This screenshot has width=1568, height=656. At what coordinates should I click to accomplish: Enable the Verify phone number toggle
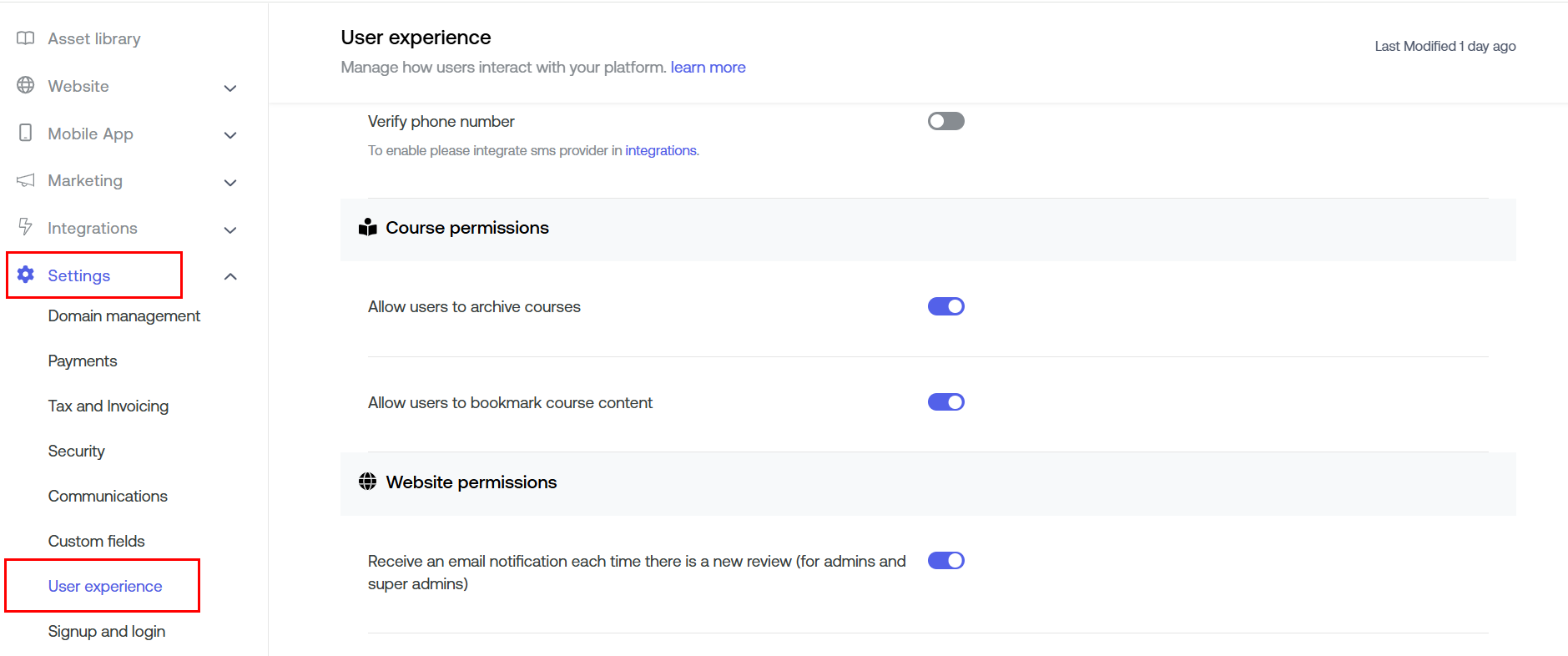[945, 121]
